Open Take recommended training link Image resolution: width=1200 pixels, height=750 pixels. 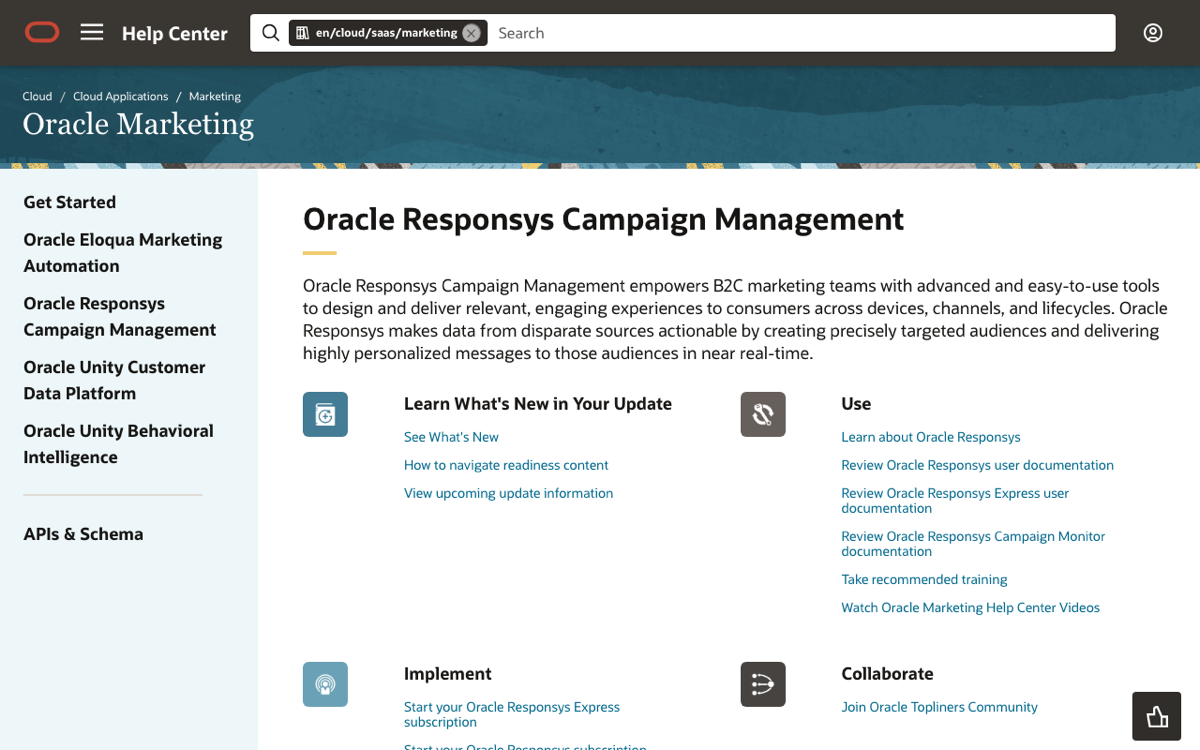[x=924, y=579]
